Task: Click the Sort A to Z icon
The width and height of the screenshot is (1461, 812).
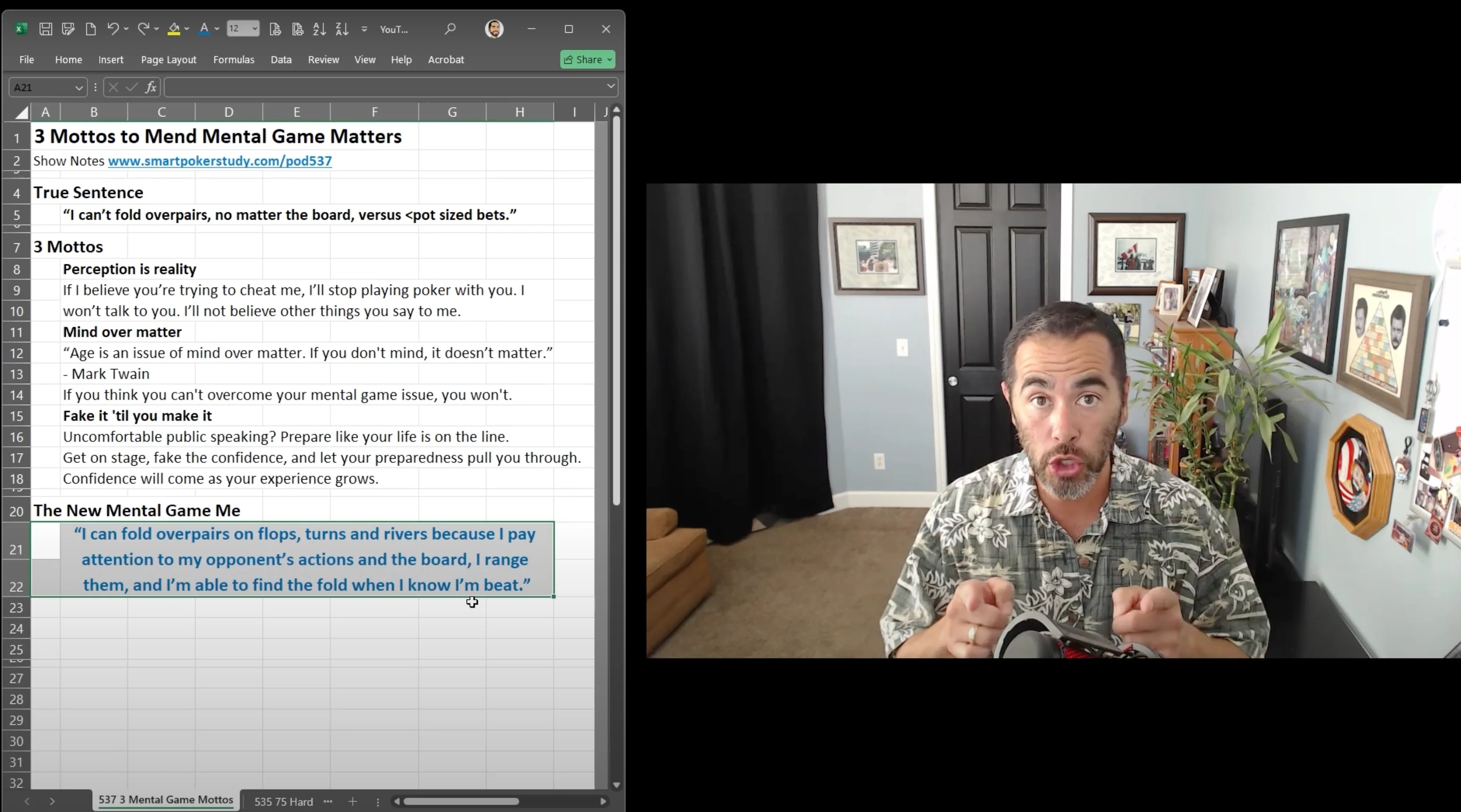Action: point(319,29)
